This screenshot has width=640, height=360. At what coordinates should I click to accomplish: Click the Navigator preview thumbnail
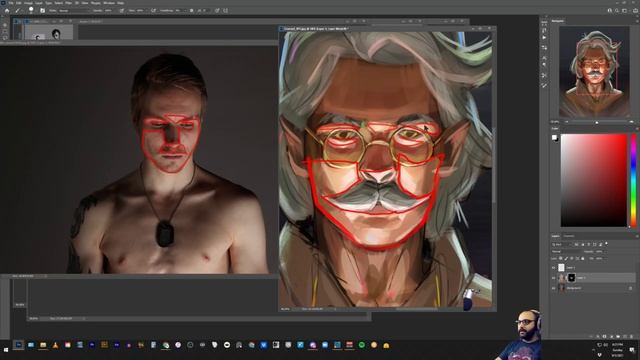point(594,72)
